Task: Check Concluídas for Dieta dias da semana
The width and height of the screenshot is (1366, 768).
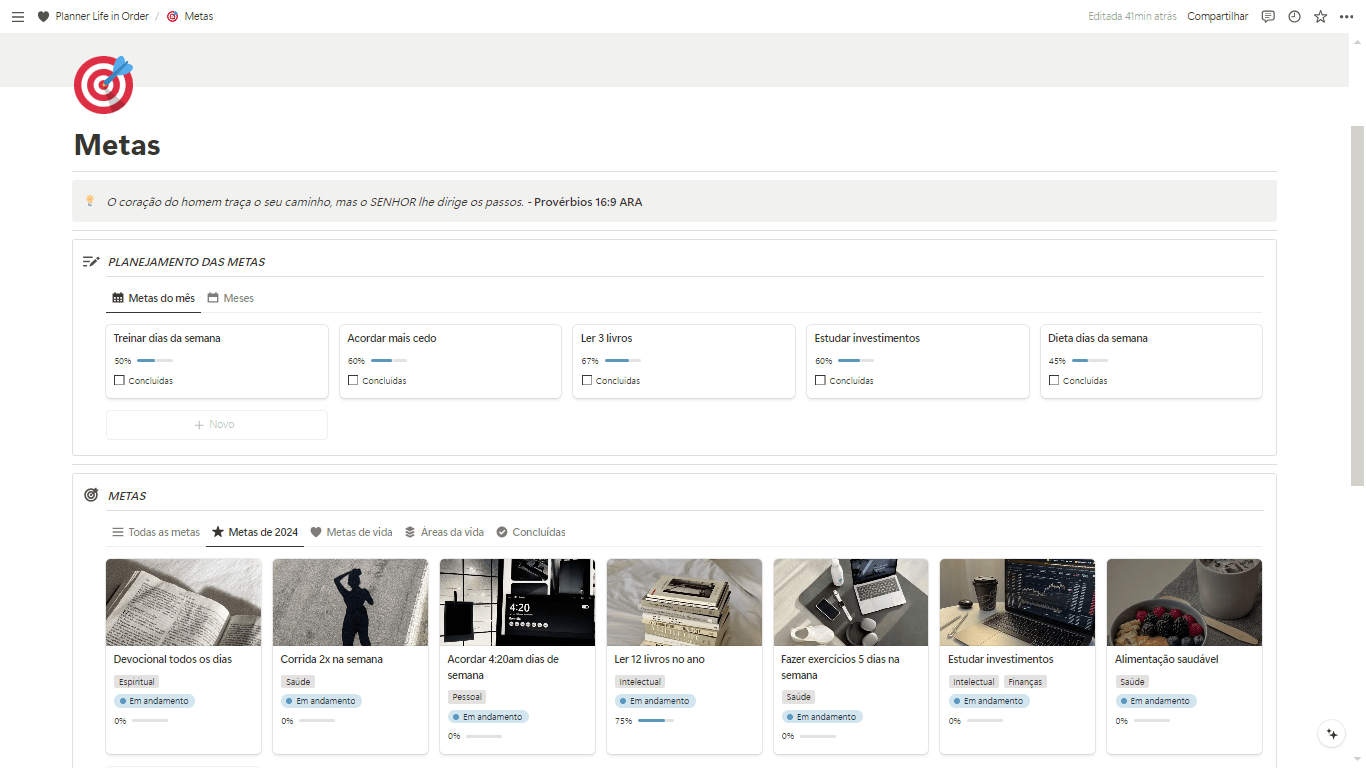Action: click(x=1054, y=380)
